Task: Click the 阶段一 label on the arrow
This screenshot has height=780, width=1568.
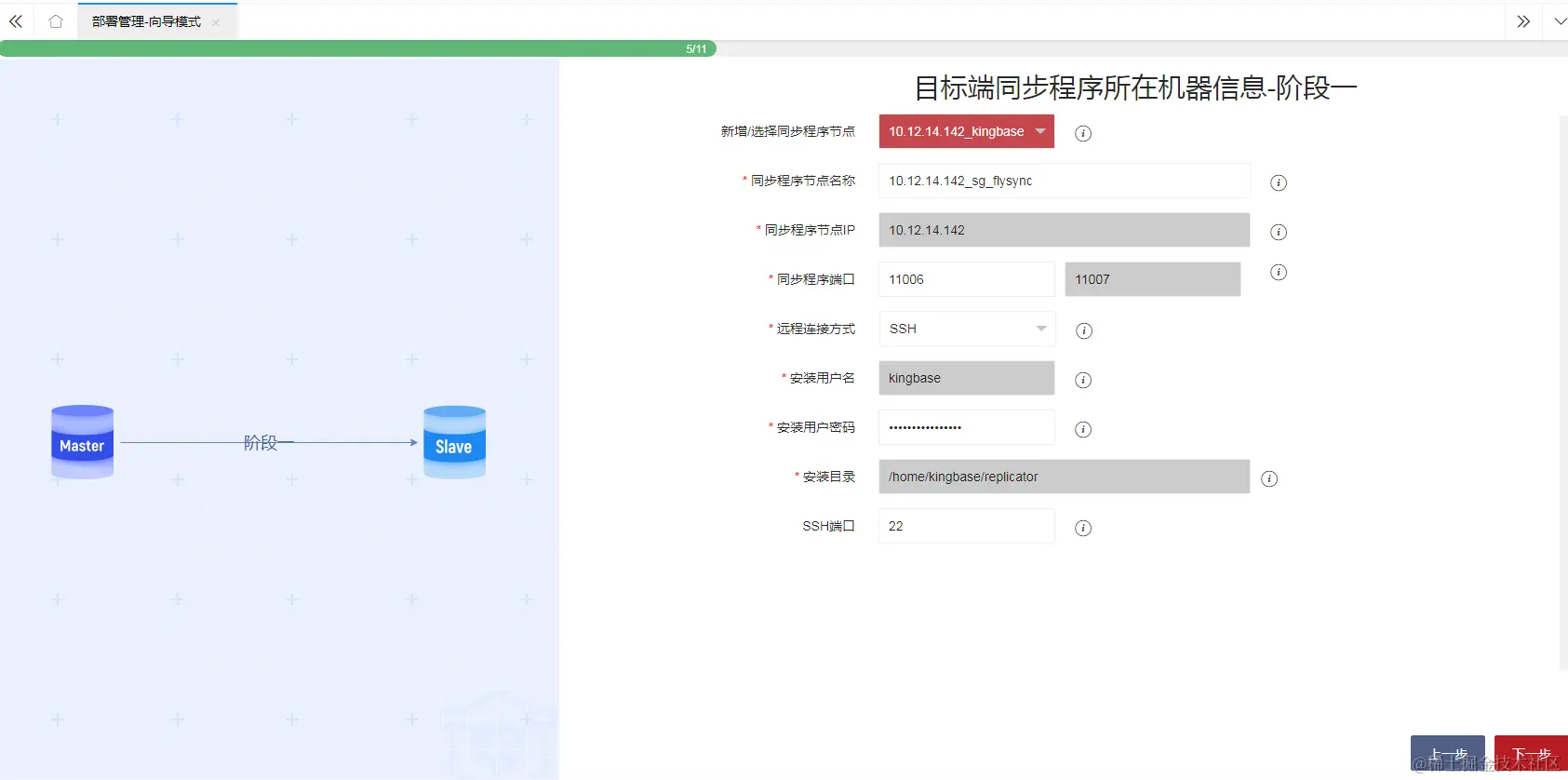Action: point(268,443)
